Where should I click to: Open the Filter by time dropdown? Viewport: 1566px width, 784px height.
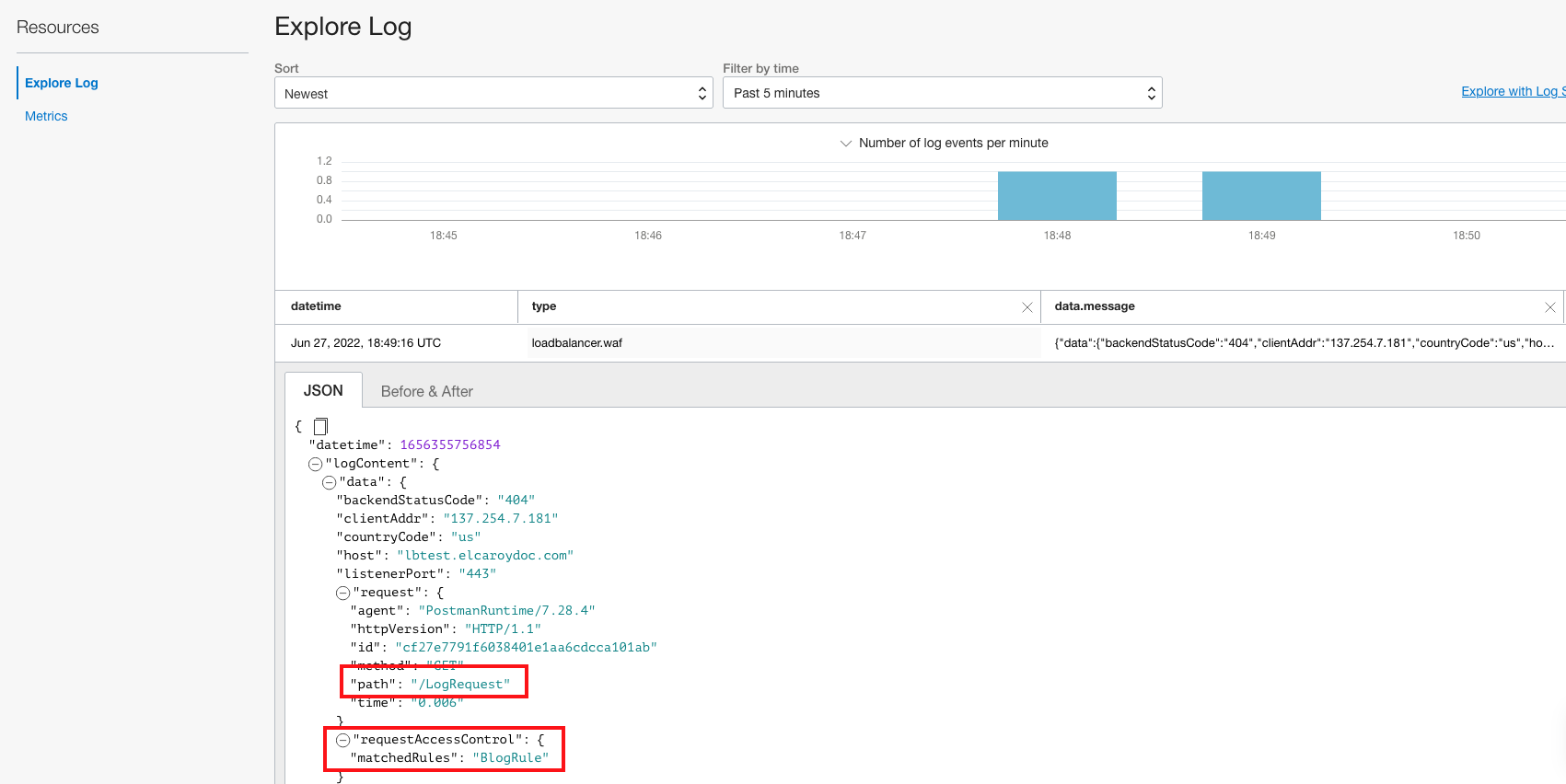pos(943,93)
